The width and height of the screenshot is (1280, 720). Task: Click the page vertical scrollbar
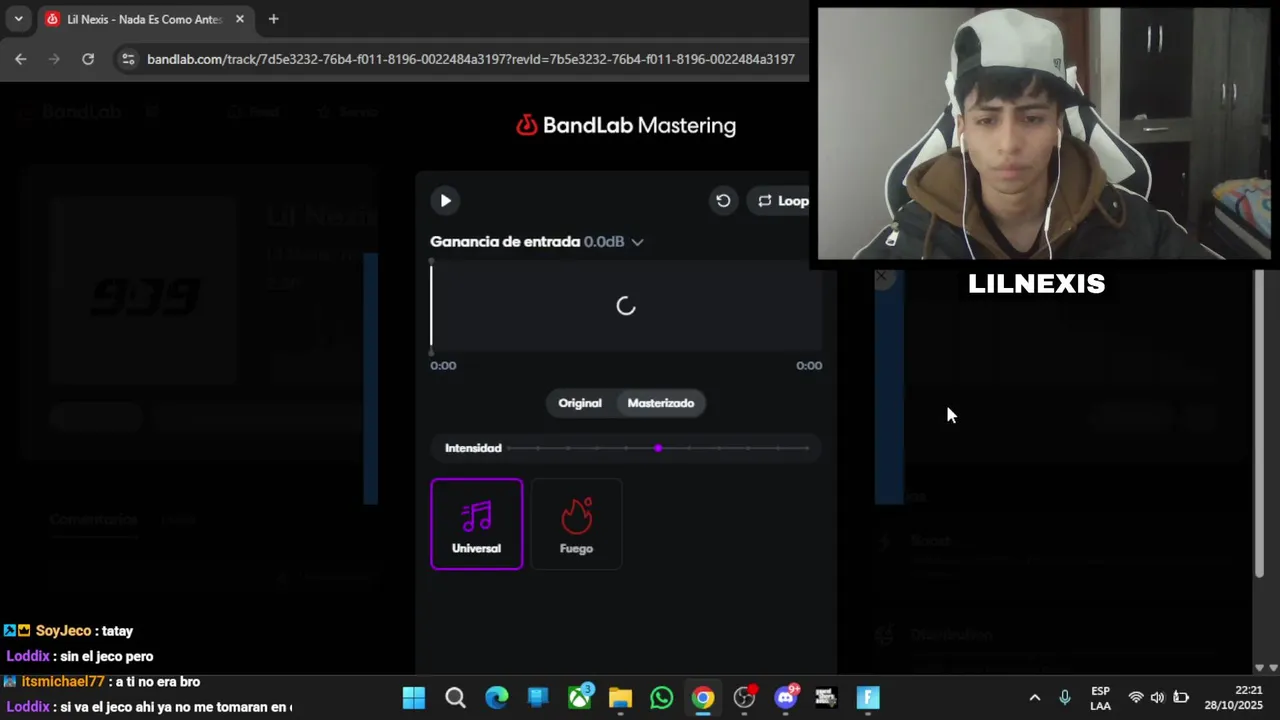coord(1259,423)
